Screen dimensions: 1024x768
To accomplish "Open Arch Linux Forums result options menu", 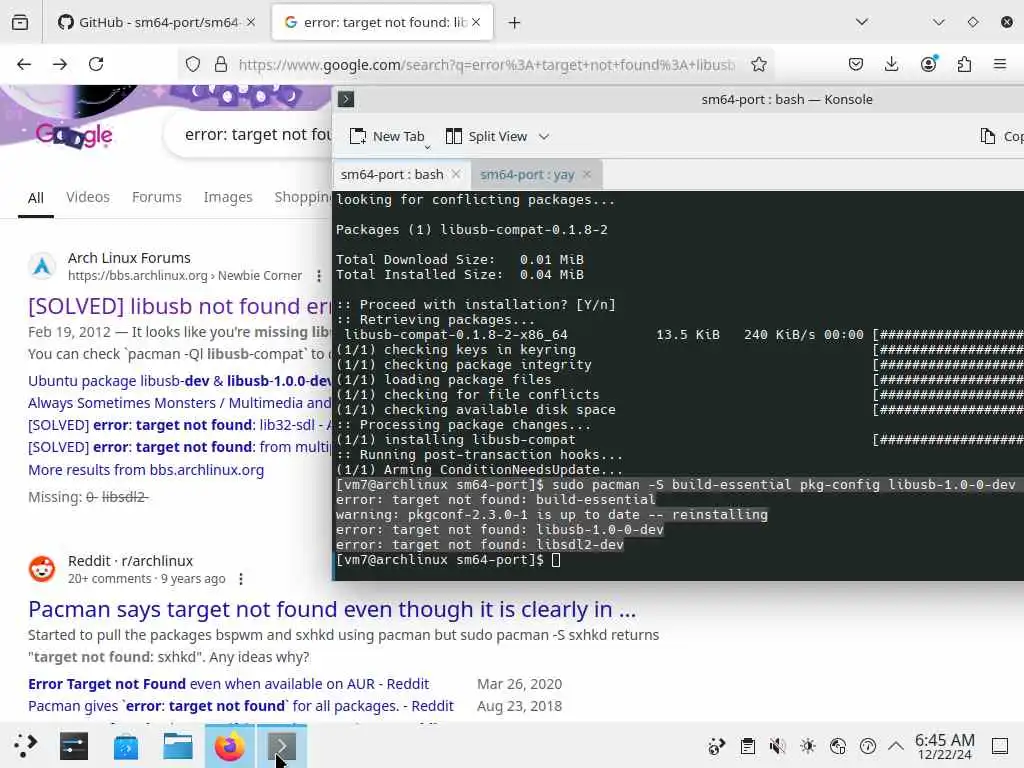I will [x=319, y=276].
